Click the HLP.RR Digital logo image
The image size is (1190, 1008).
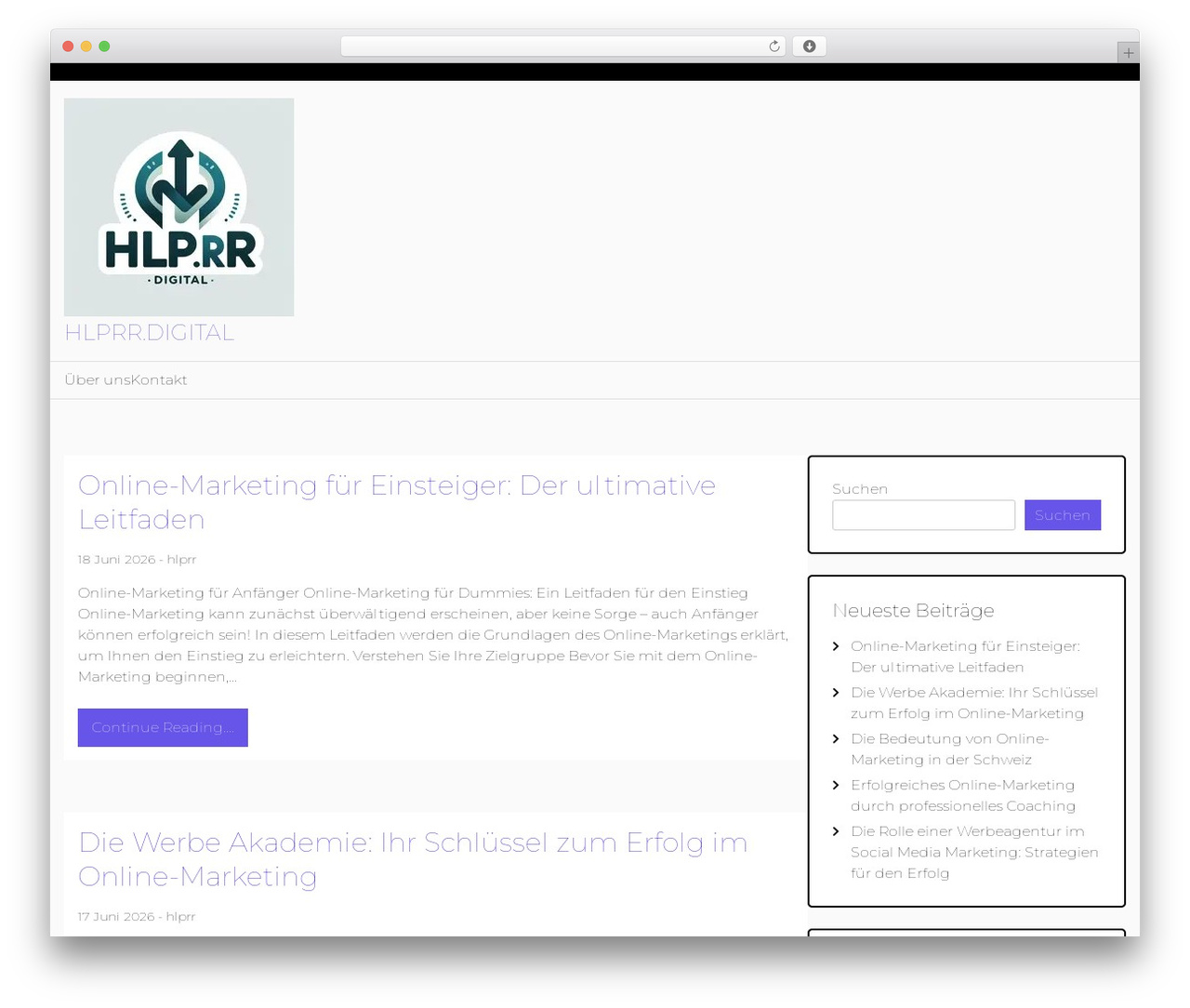(x=179, y=207)
